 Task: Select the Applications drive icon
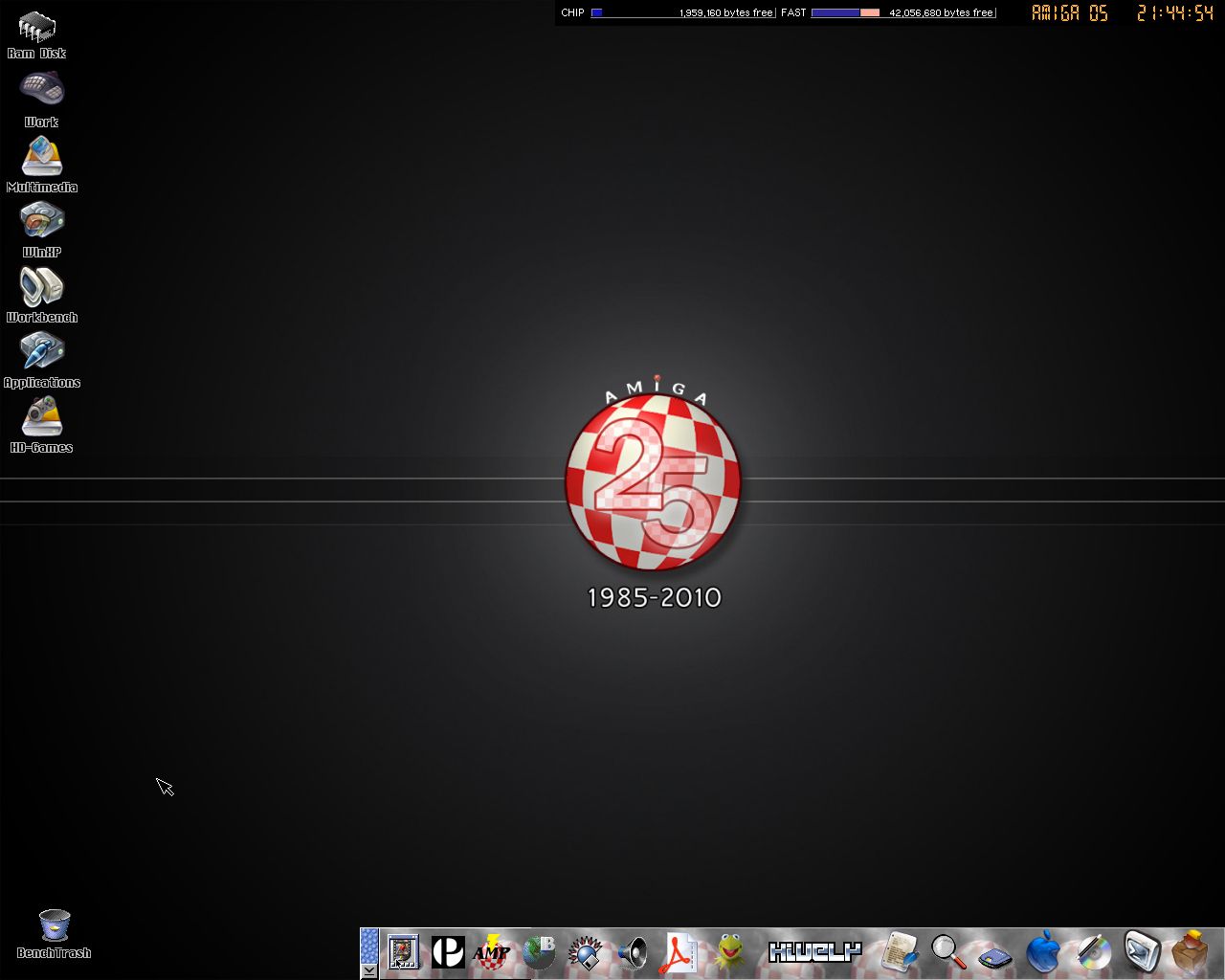pos(41,360)
